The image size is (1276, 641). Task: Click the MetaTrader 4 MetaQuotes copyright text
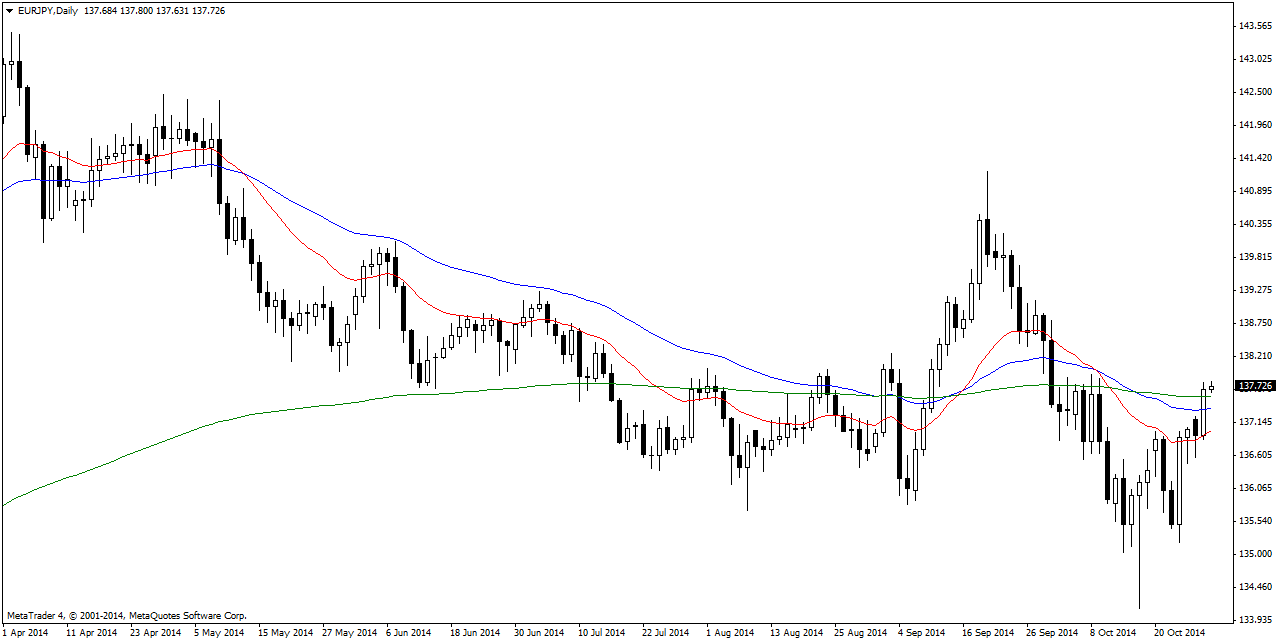[126, 616]
